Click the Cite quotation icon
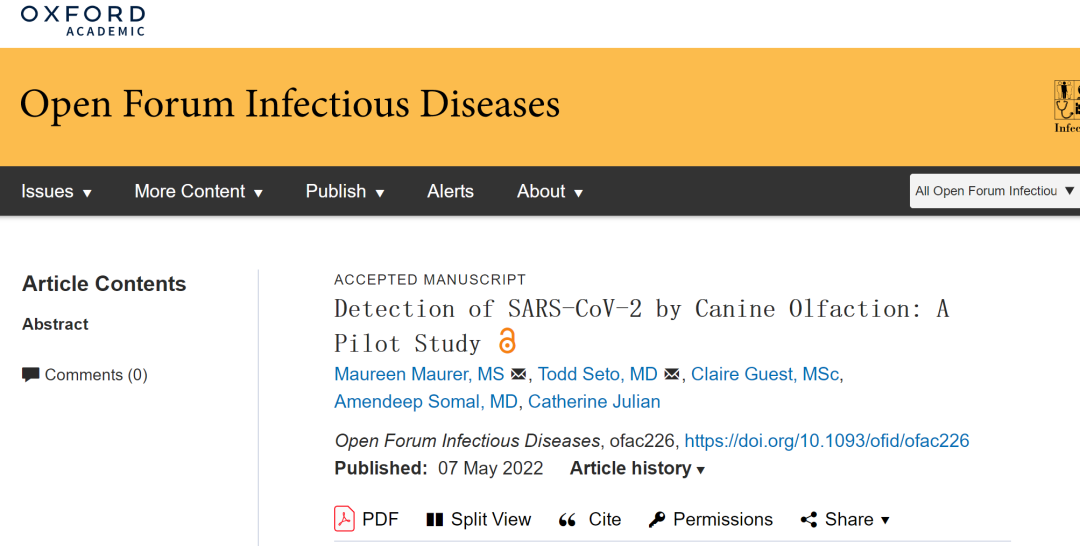Screen dimensions: 1080x546 point(568,520)
